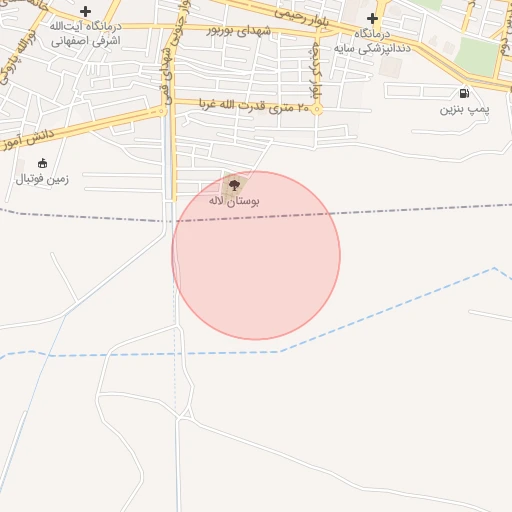Click the بلوار رحیمی boulevard label
The height and width of the screenshot is (512, 512).
click(x=302, y=17)
